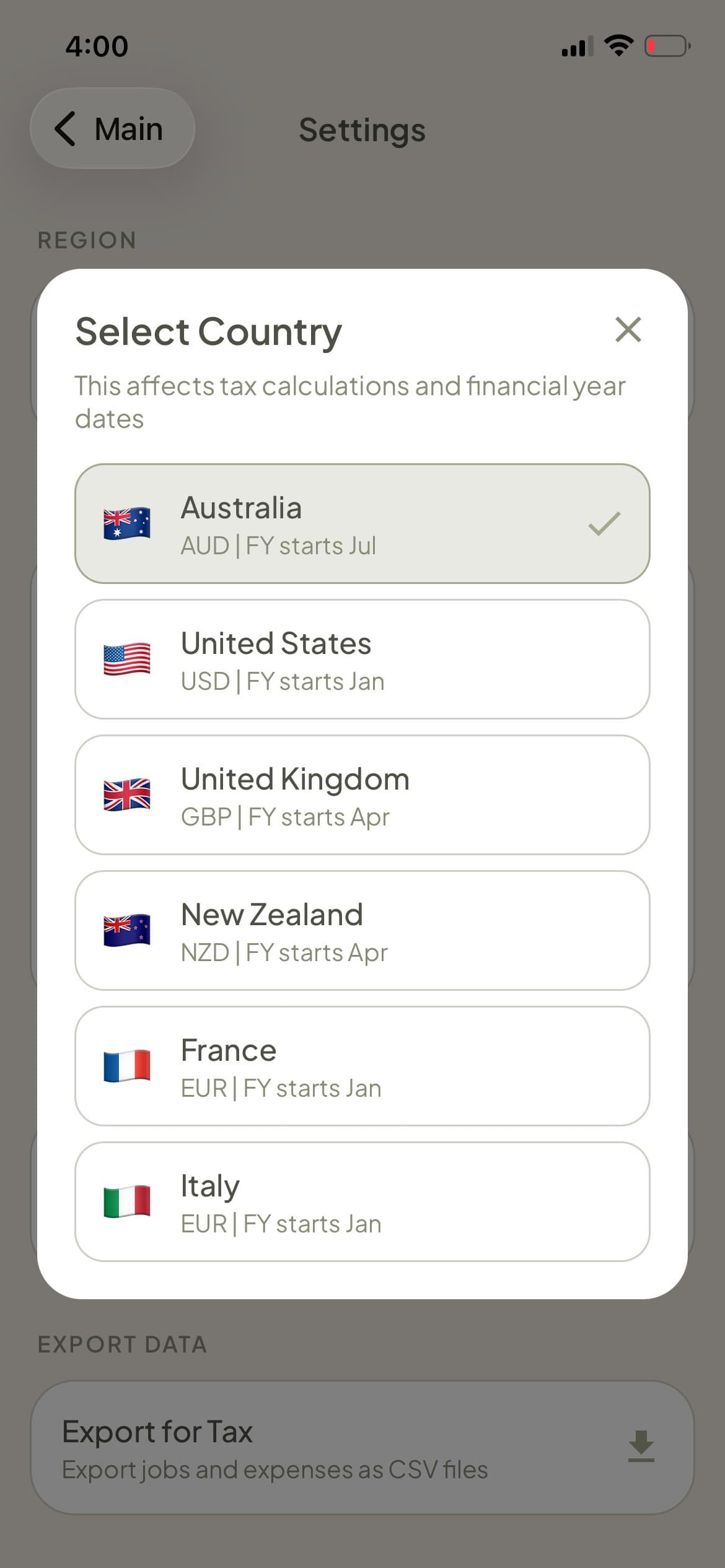This screenshot has height=1568, width=725.
Task: Click the back chevron beside Main
Action: pos(66,129)
